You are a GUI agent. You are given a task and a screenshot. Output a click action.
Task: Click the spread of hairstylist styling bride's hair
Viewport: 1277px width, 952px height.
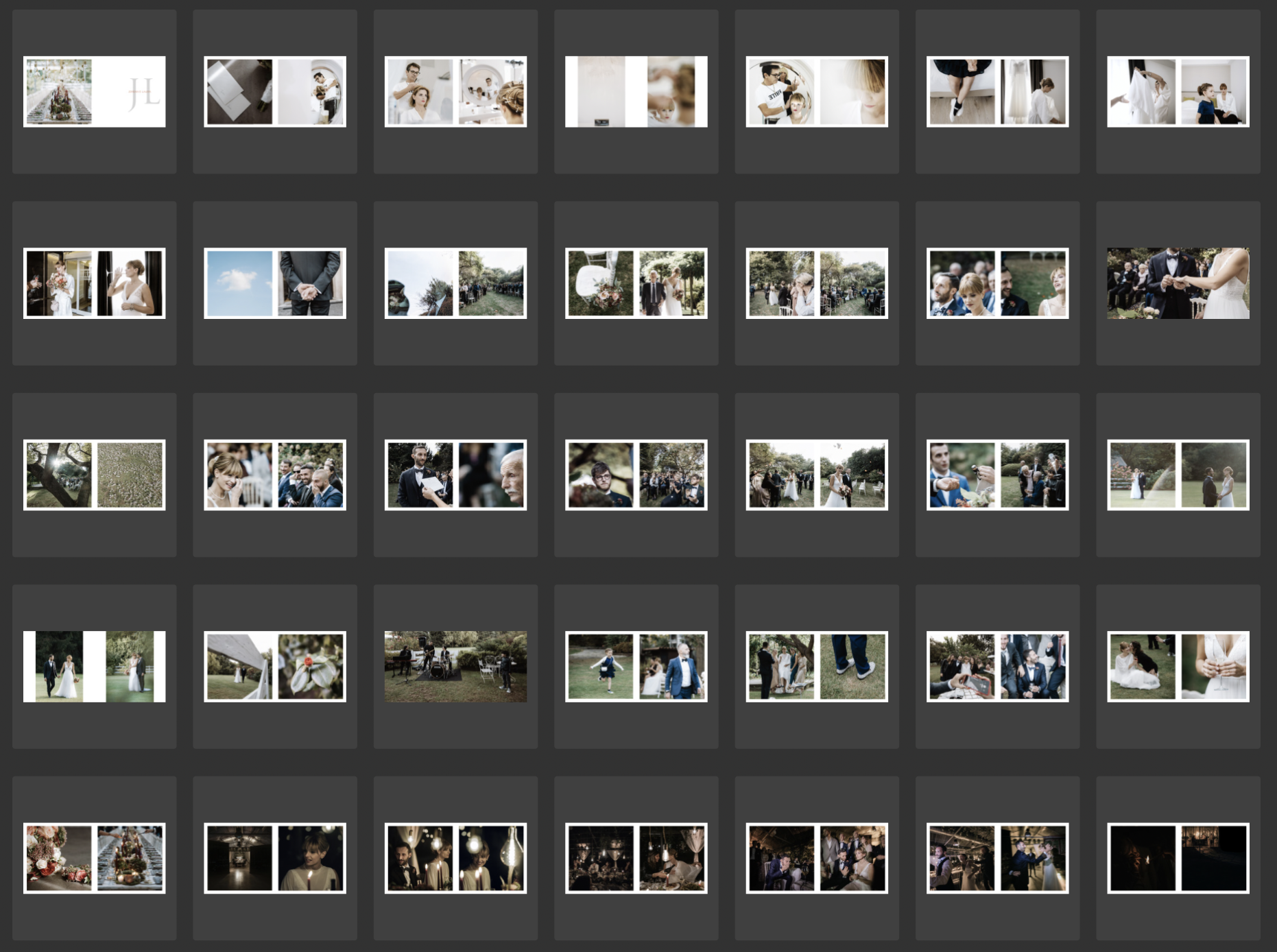coord(455,92)
